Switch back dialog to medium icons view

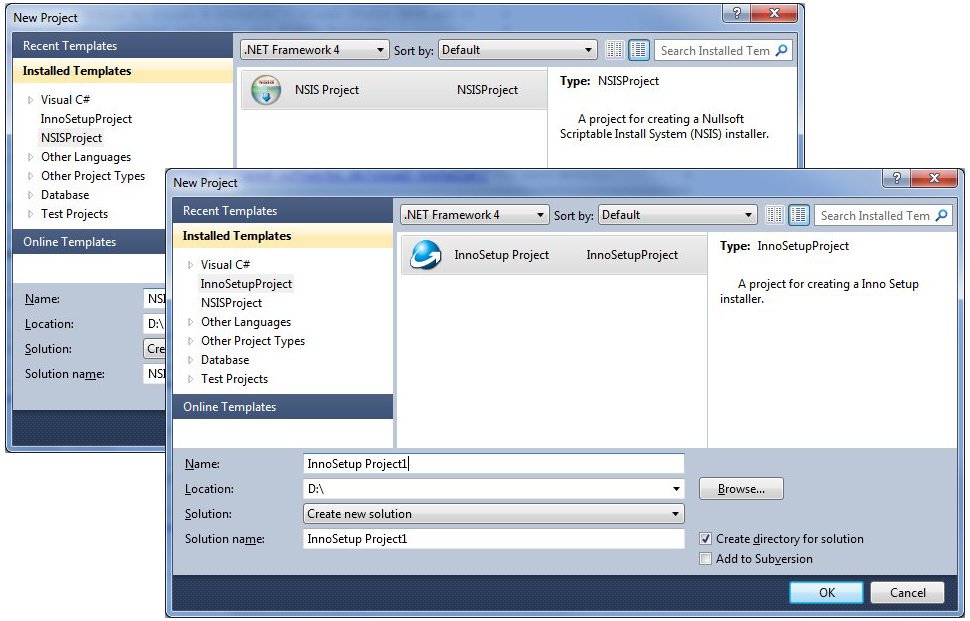[638, 50]
